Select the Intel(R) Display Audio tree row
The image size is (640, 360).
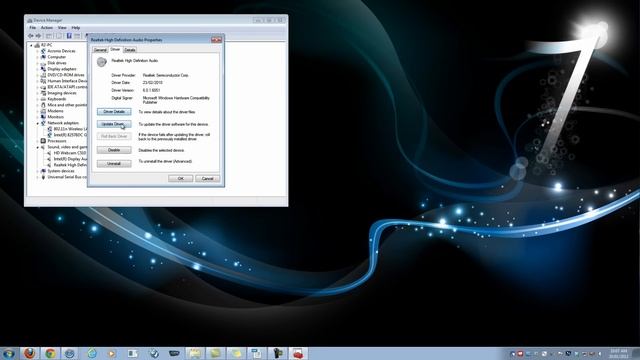67,159
